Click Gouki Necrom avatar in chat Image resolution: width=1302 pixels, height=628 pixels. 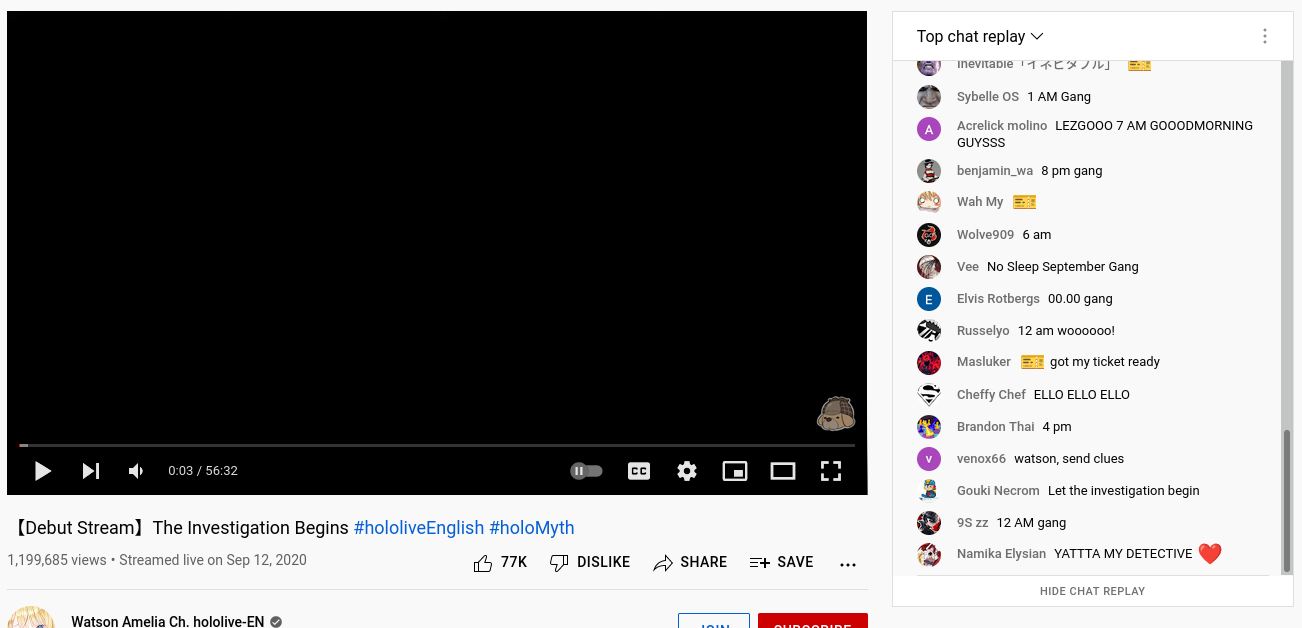(x=929, y=491)
